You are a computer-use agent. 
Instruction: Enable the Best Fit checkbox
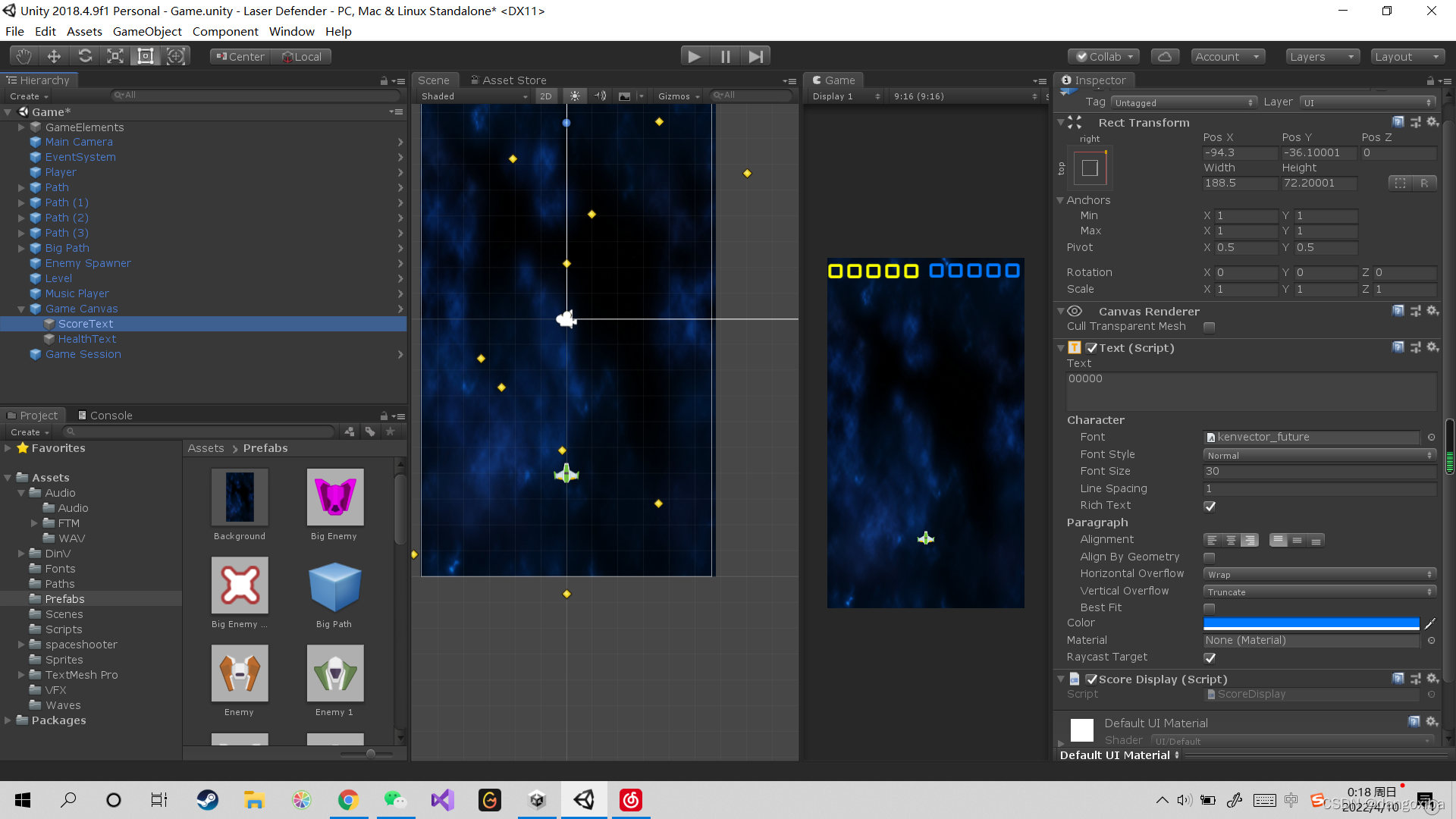tap(1210, 607)
